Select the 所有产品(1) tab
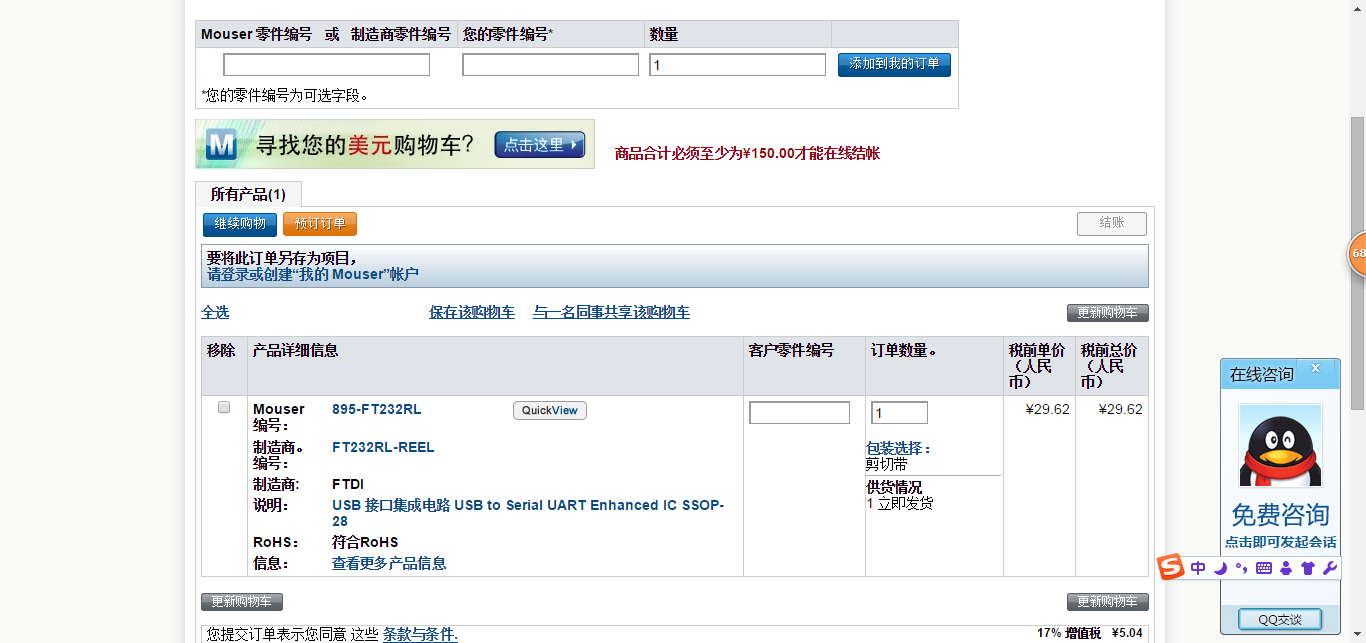The width and height of the screenshot is (1366, 643). pyautogui.click(x=248, y=194)
